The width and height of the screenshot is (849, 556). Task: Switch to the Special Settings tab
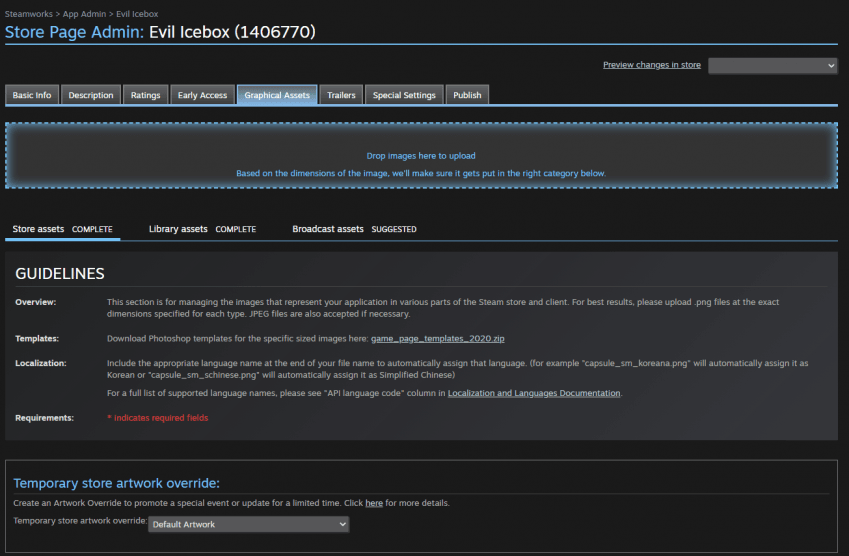[404, 95]
